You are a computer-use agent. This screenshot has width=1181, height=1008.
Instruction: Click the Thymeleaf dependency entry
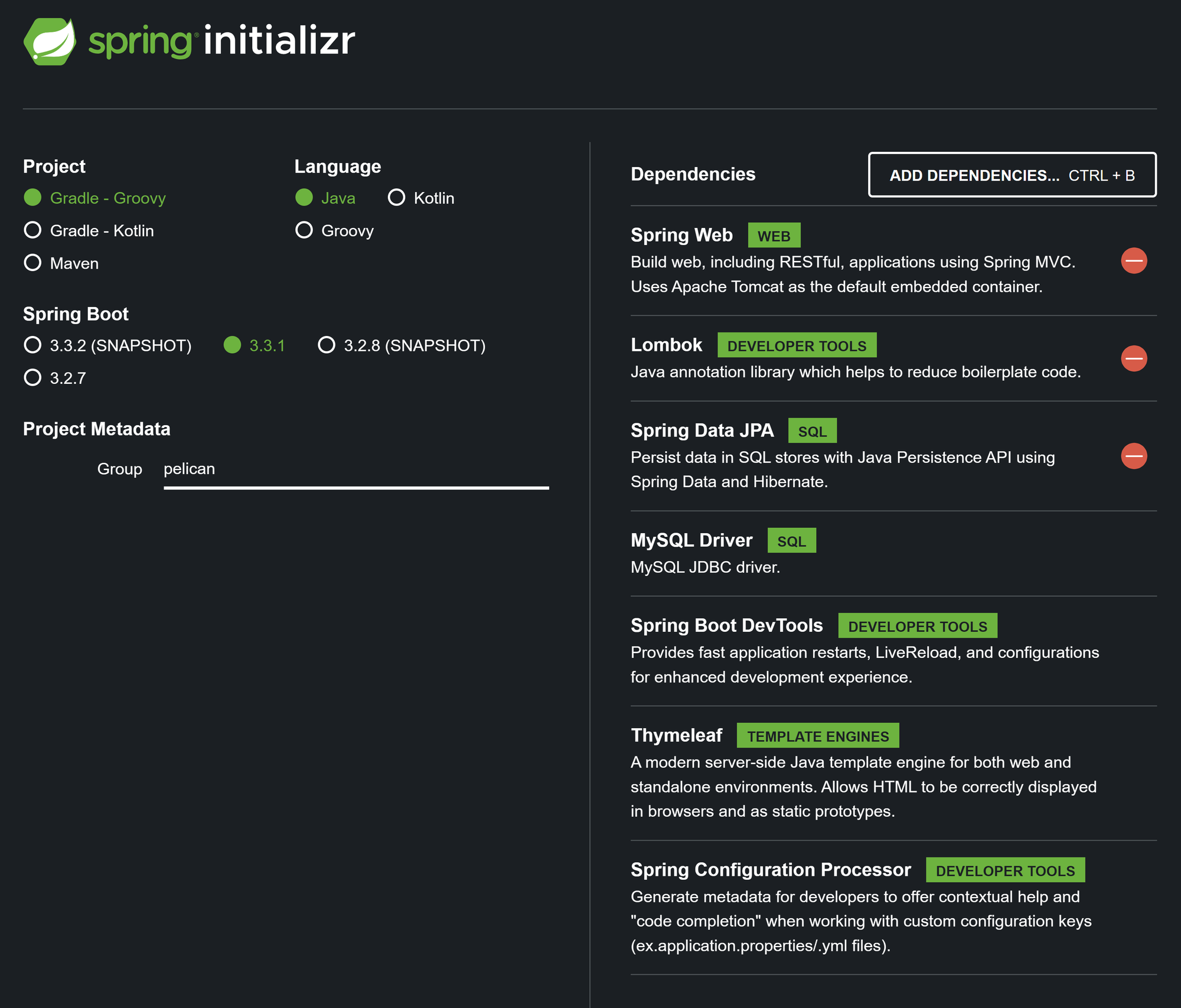click(676, 735)
